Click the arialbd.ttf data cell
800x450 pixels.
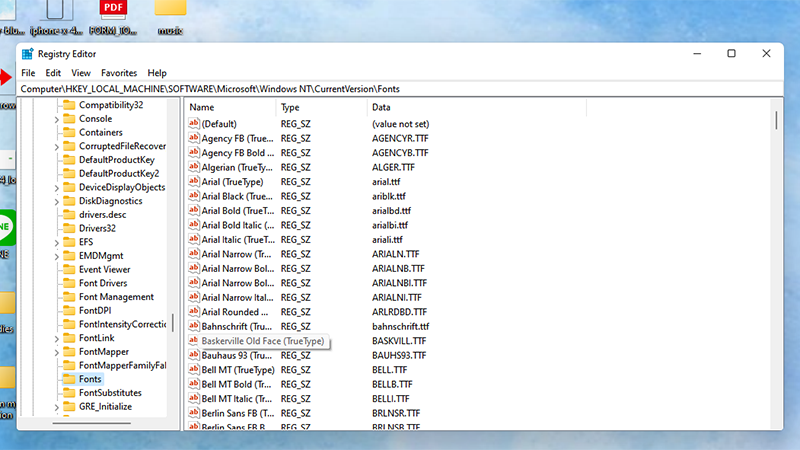click(391, 211)
